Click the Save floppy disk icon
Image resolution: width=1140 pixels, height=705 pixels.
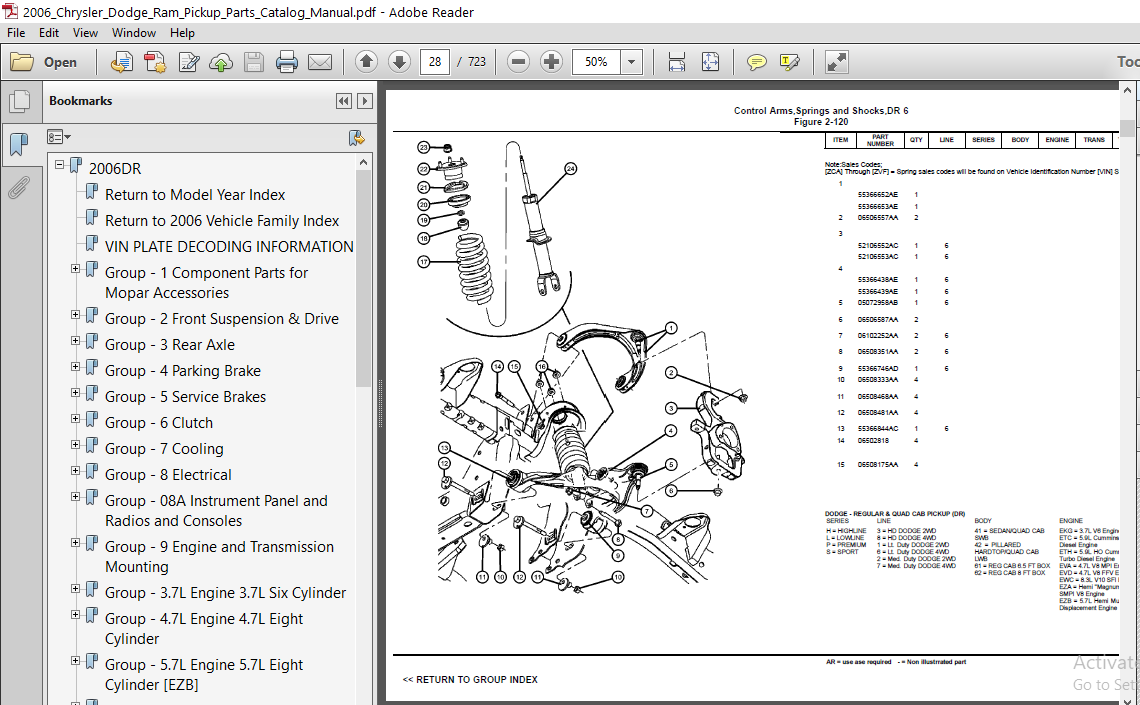point(254,62)
